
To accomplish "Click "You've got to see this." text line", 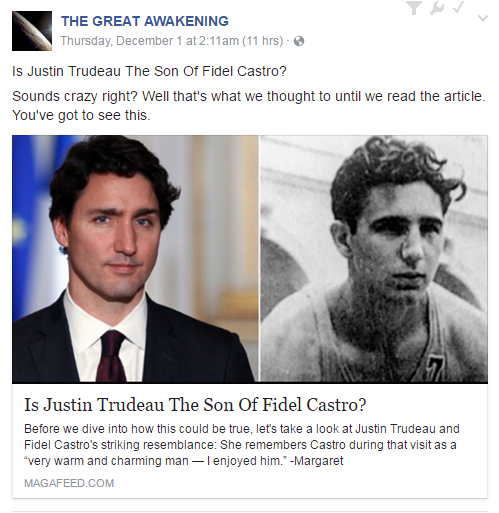I will pos(81,115).
